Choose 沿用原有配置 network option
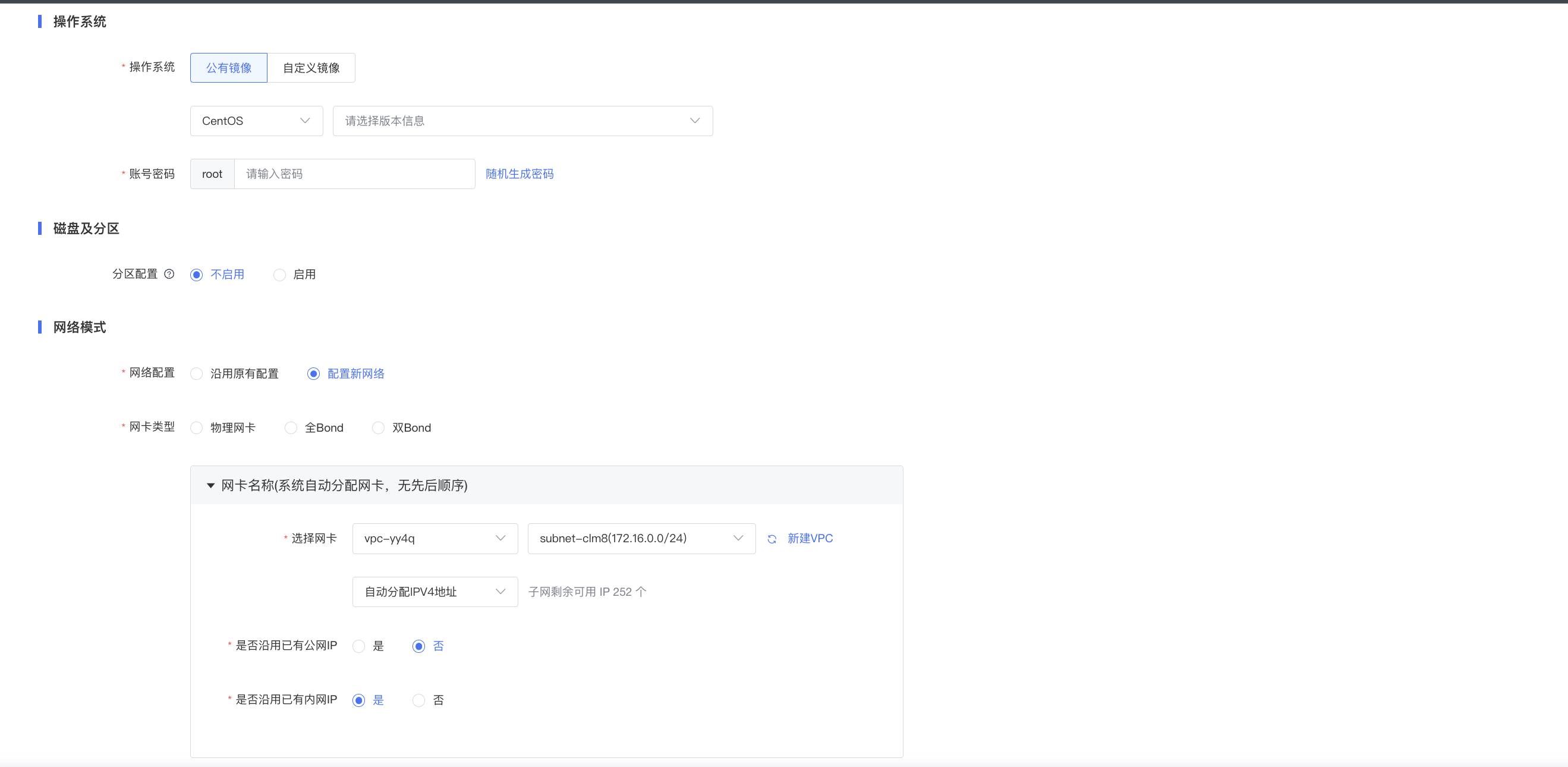This screenshot has width=1568, height=767. (x=197, y=374)
